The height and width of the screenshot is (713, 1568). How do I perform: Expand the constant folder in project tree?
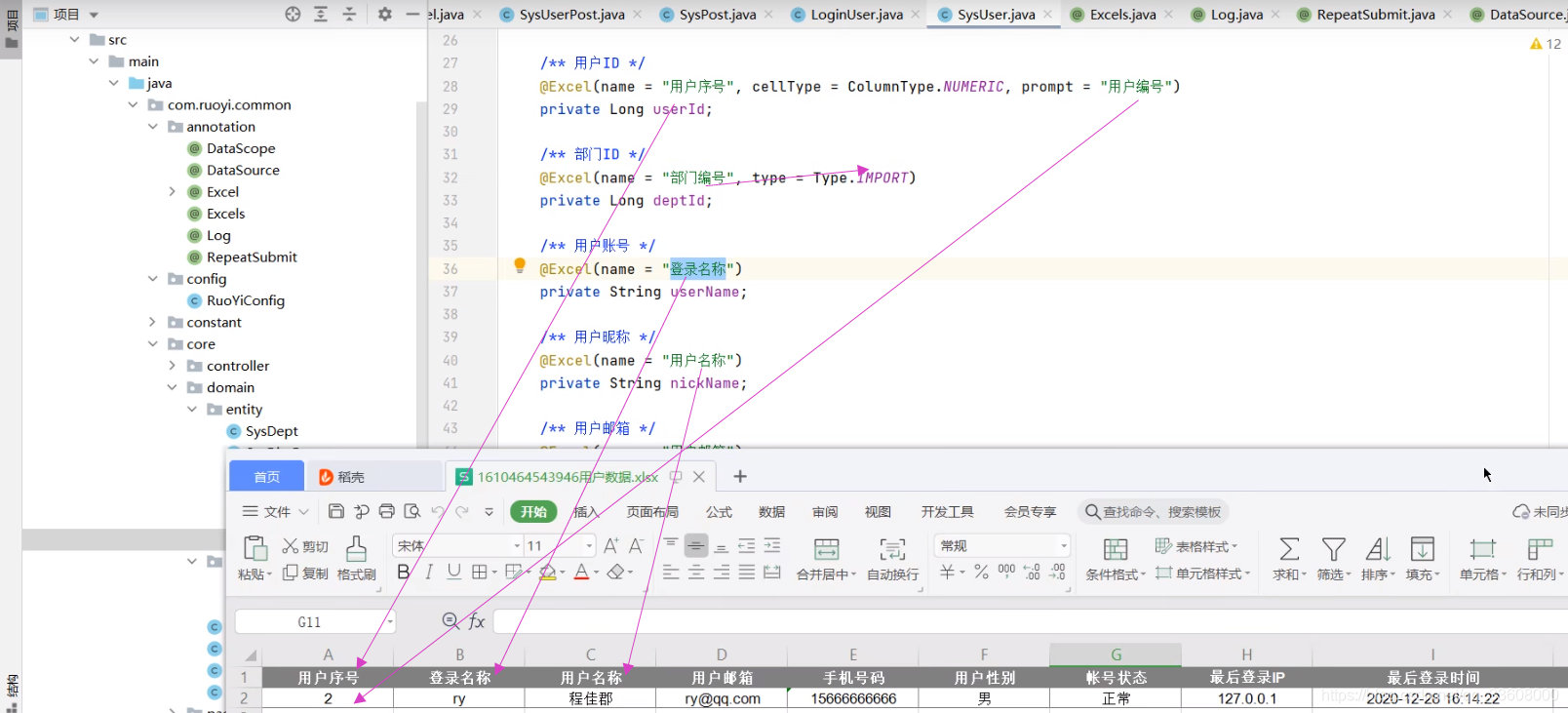click(153, 322)
